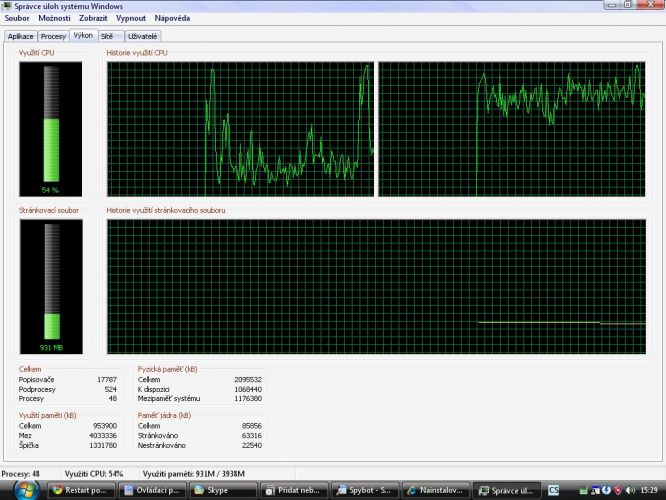
Task: Click the 'Historie využití CPU' label
Action: tap(137, 53)
